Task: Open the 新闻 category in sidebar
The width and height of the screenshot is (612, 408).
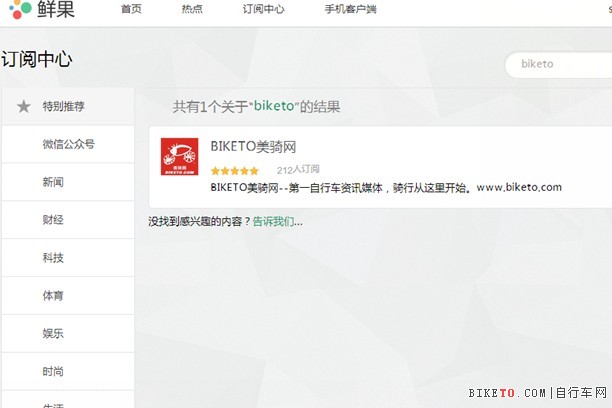Action: (x=53, y=182)
